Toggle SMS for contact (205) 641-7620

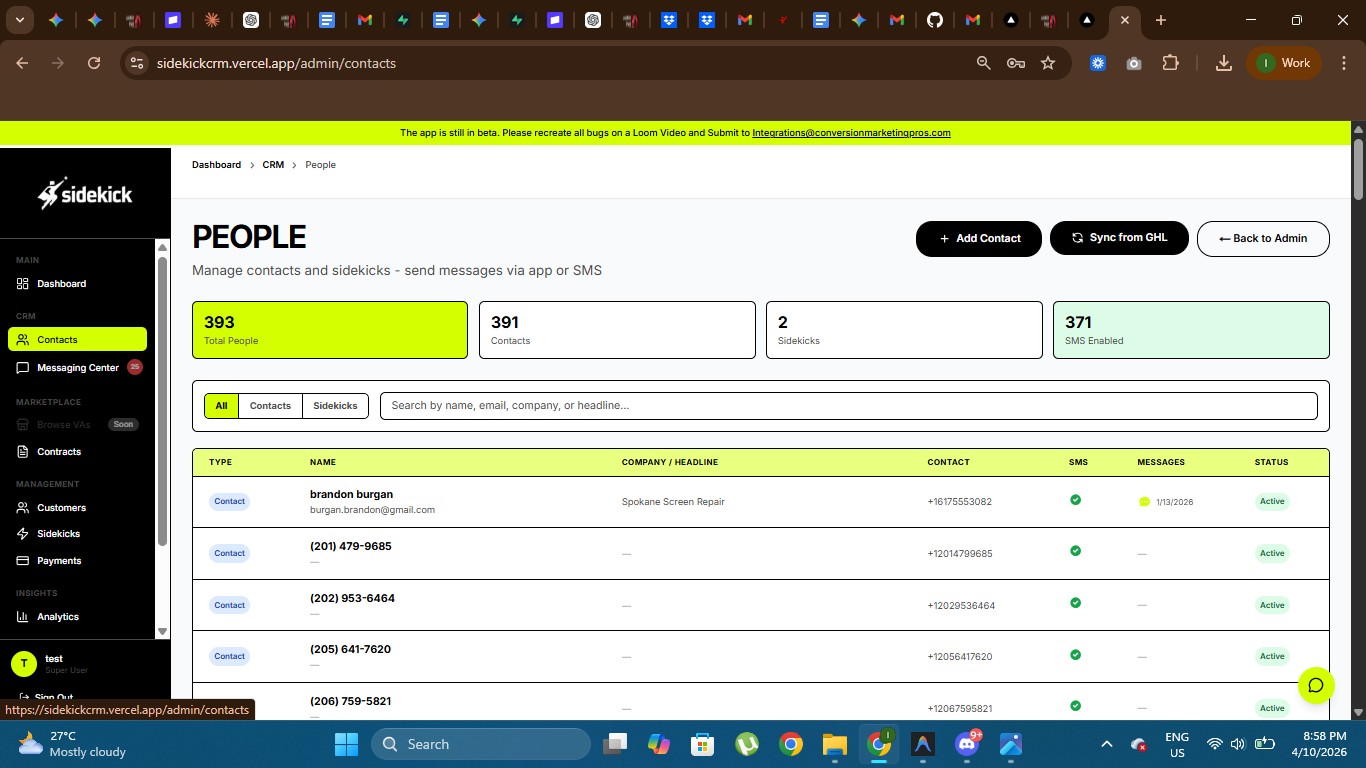pos(1075,656)
